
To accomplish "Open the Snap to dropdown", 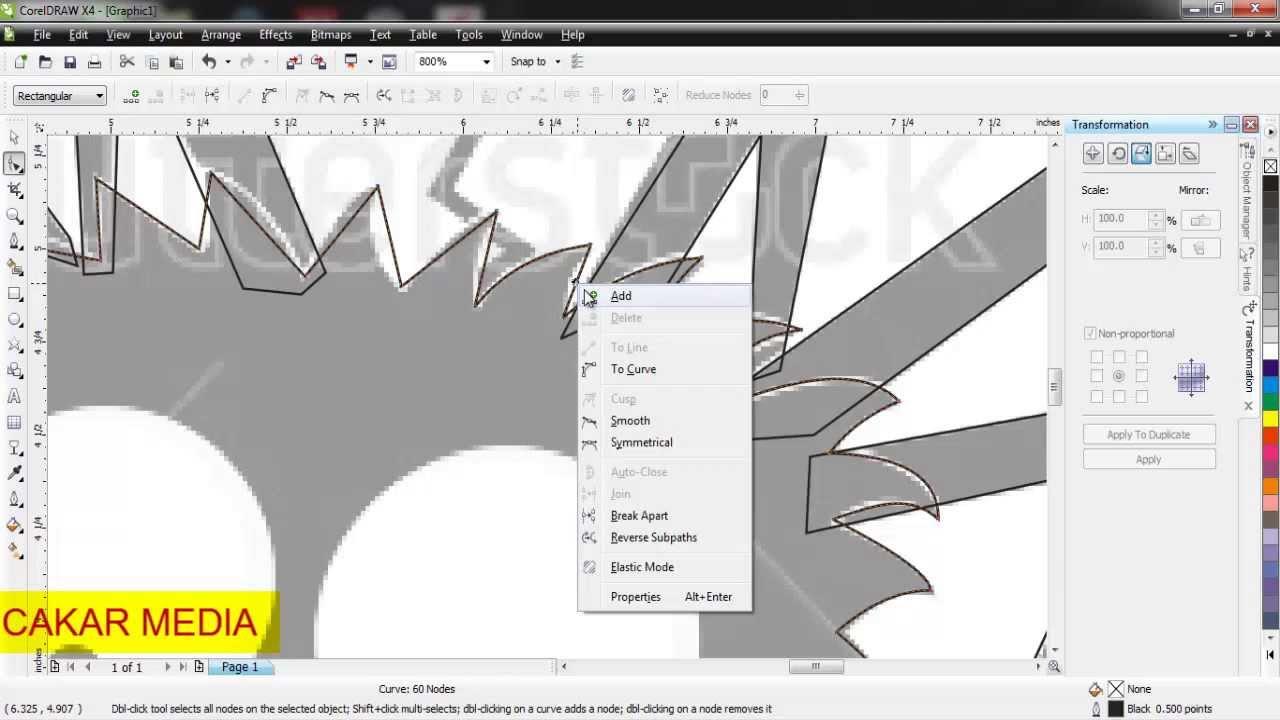I will click(558, 62).
